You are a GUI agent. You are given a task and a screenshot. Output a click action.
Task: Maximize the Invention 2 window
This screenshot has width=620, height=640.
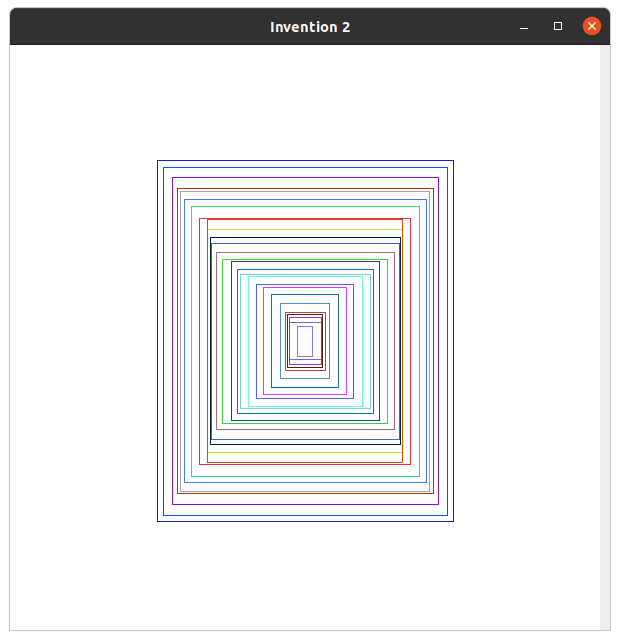click(x=558, y=27)
